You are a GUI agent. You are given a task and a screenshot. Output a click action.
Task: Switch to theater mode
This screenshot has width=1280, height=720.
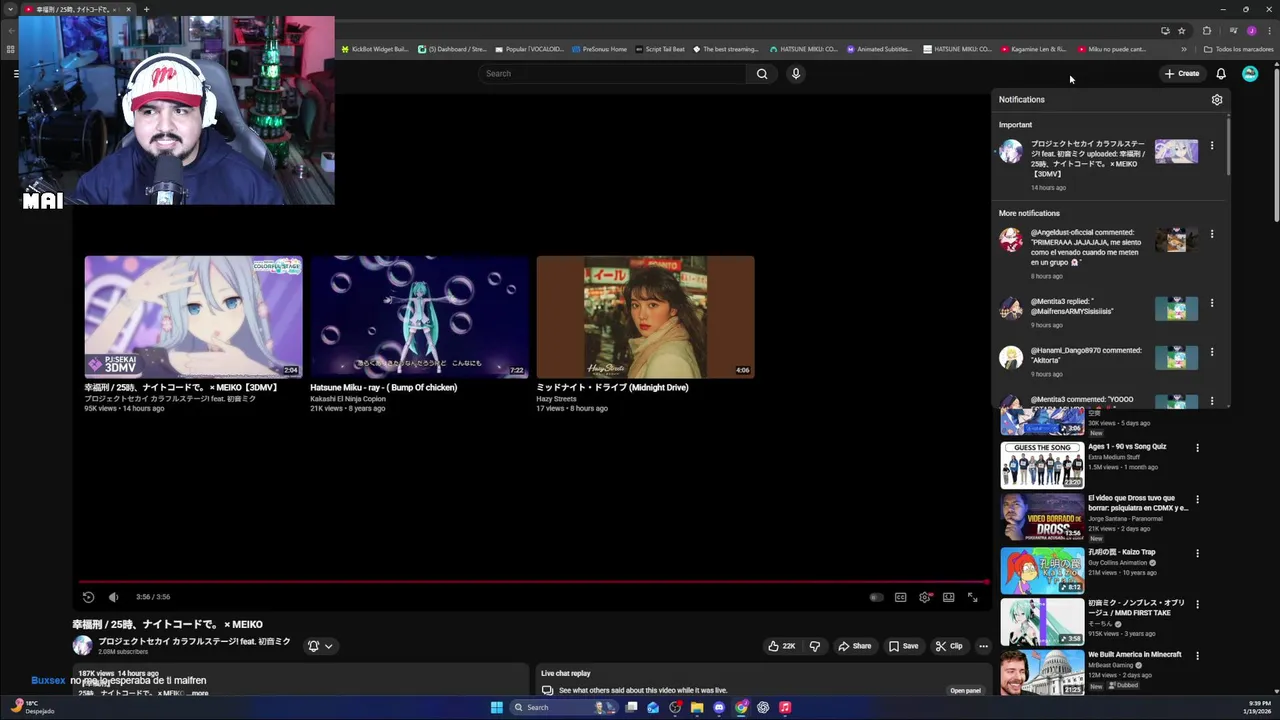pos(948,597)
